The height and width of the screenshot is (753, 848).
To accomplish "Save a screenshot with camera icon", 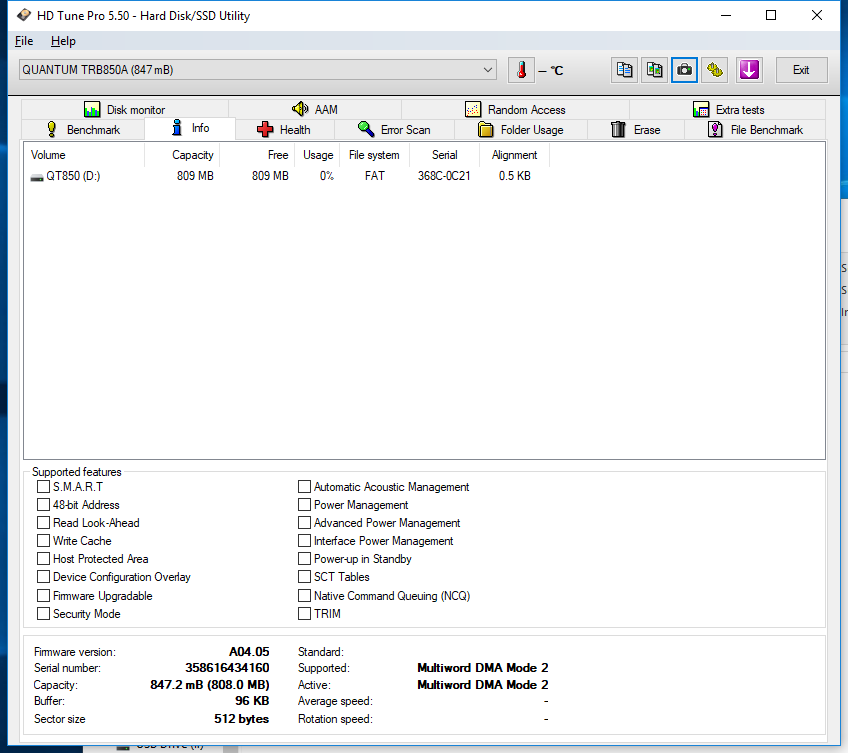I will pos(684,70).
